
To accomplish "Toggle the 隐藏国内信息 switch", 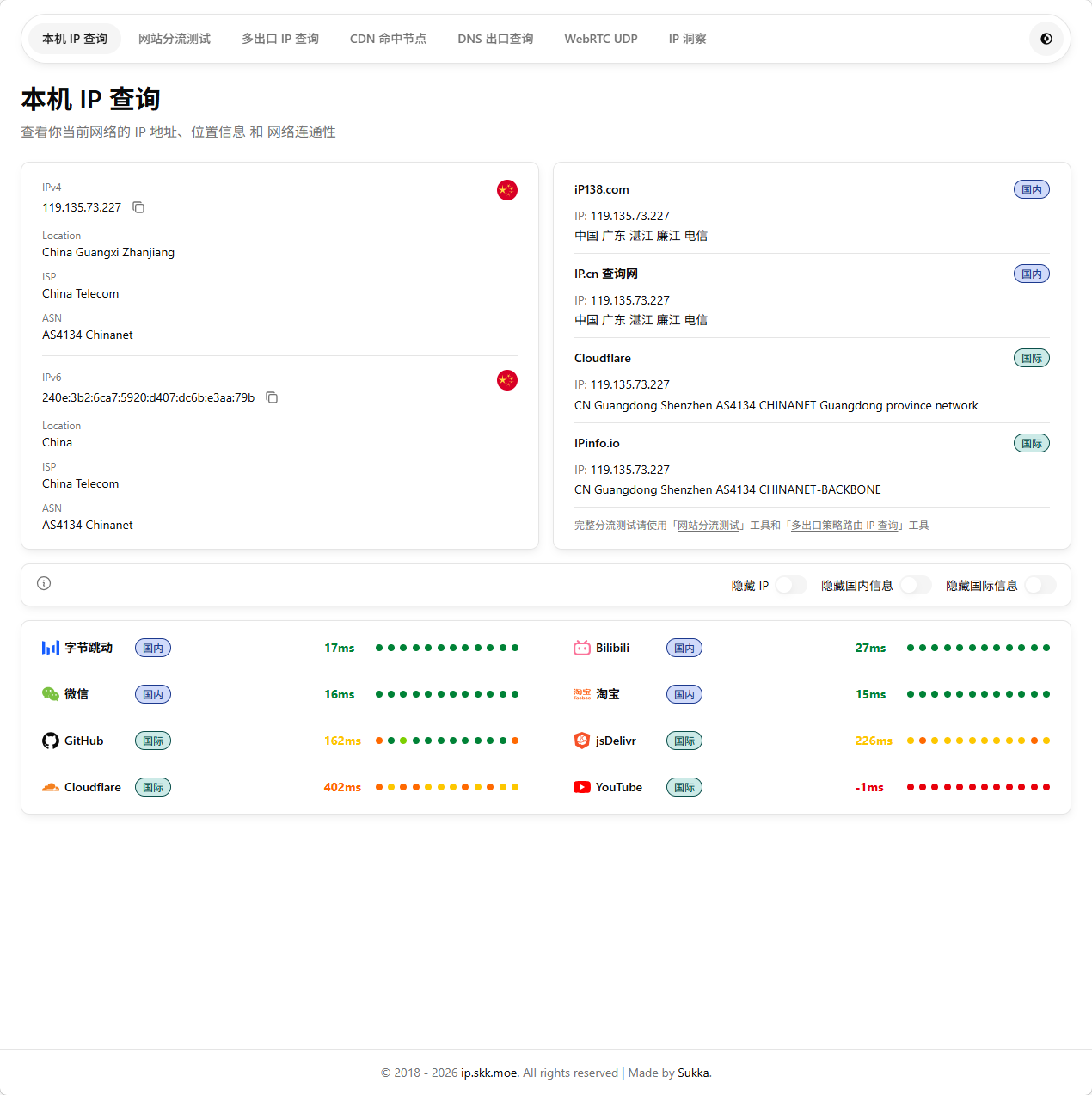I will pos(915,585).
